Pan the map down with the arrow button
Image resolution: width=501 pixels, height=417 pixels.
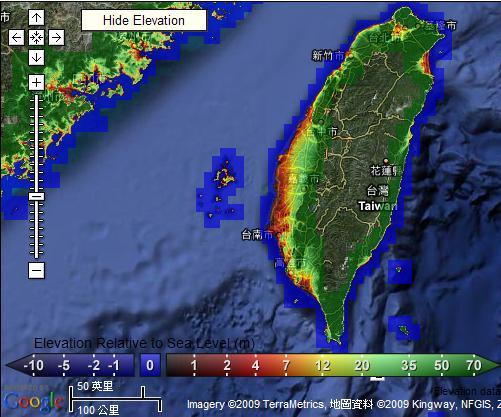click(36, 58)
